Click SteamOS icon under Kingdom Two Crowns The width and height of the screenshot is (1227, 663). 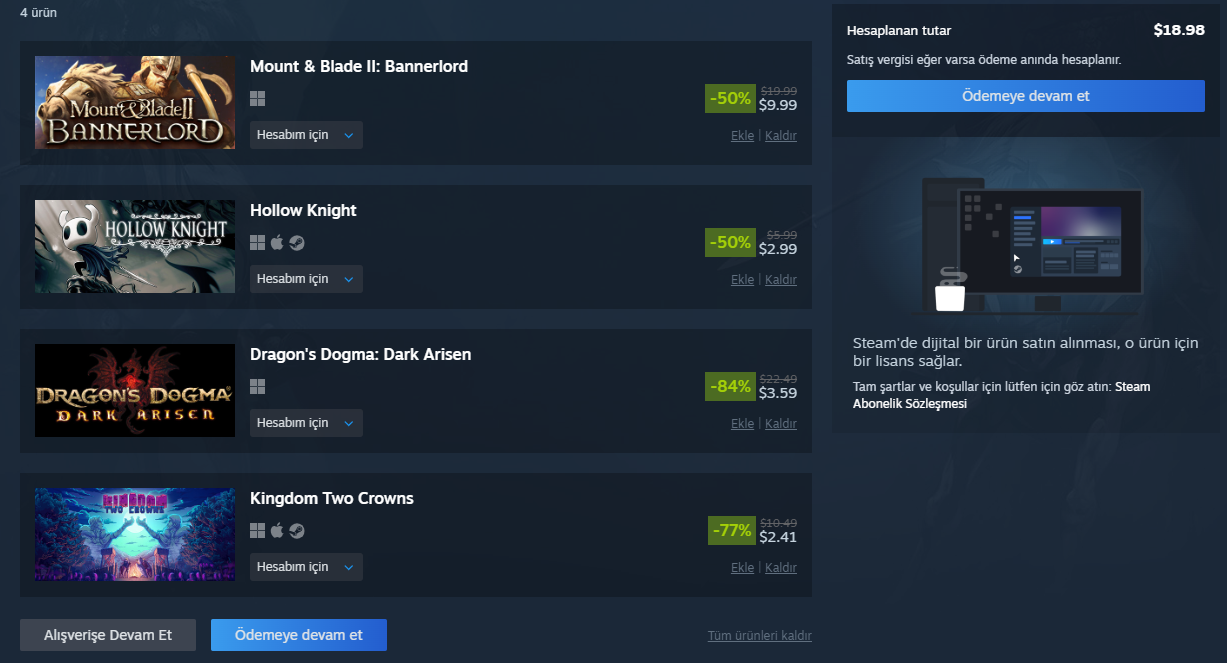click(297, 531)
